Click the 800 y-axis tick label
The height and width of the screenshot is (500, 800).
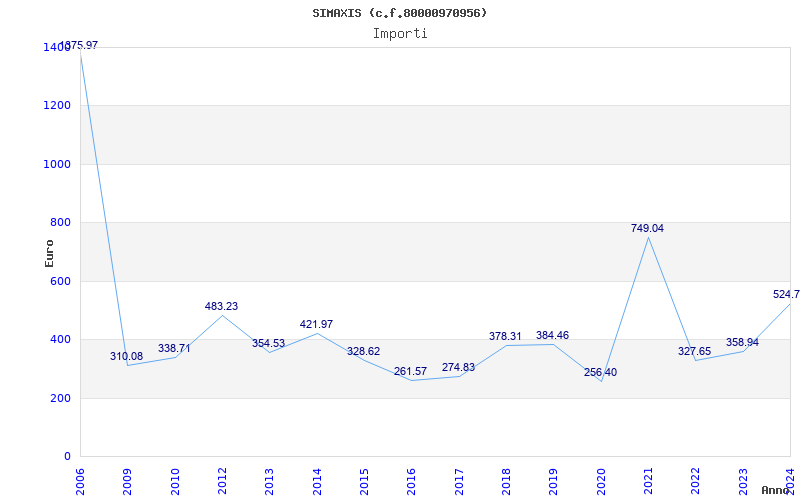click(60, 222)
